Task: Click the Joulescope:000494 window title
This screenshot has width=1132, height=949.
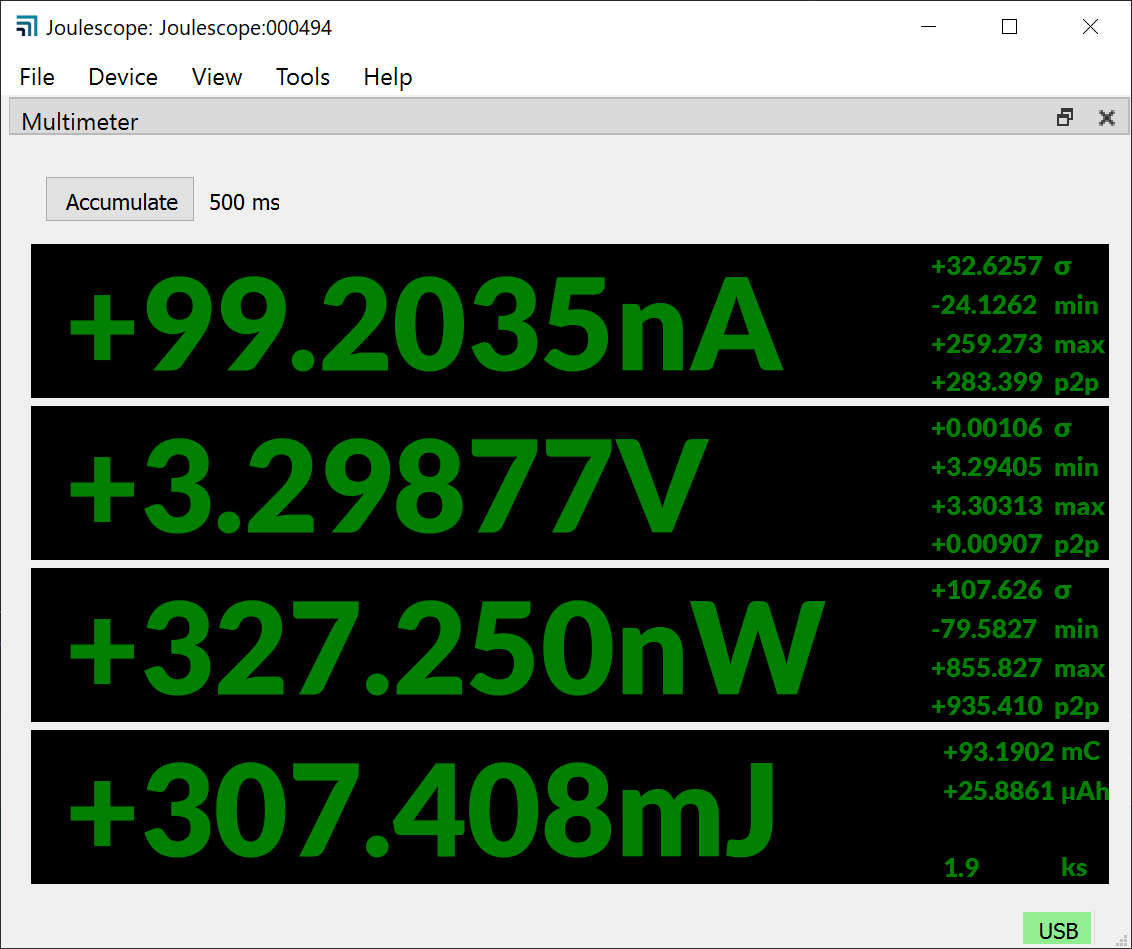Action: pos(189,27)
